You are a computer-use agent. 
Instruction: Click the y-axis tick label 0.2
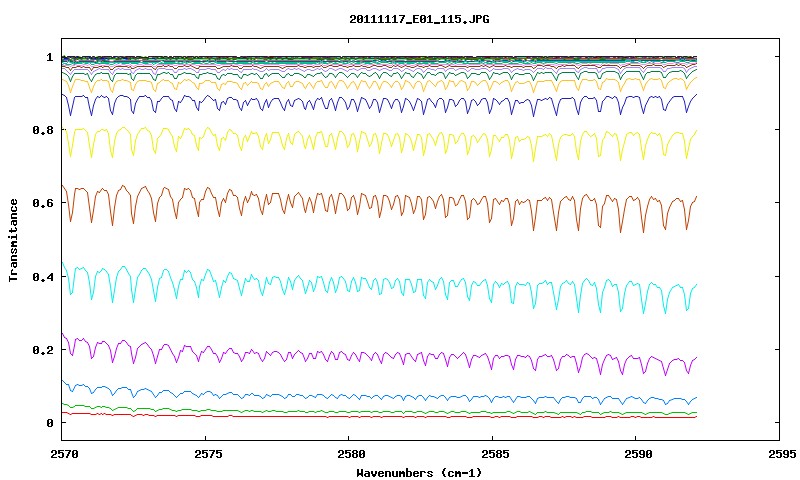click(42, 349)
